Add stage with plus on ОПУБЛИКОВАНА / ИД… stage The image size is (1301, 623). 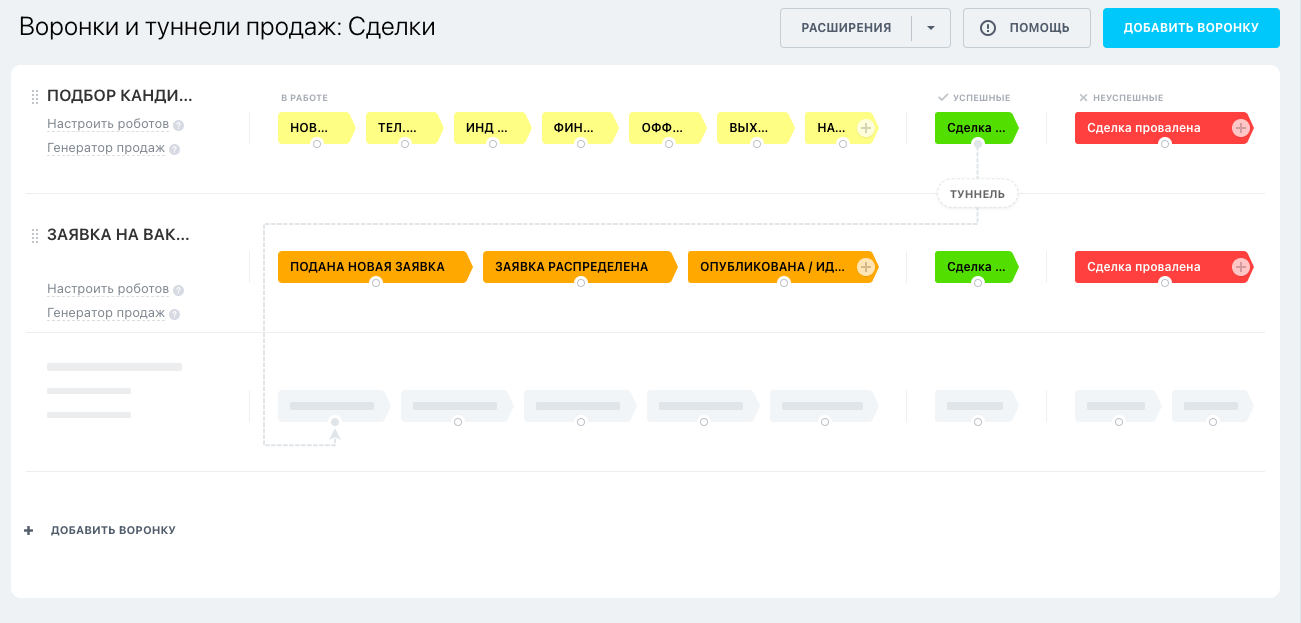(x=866, y=267)
